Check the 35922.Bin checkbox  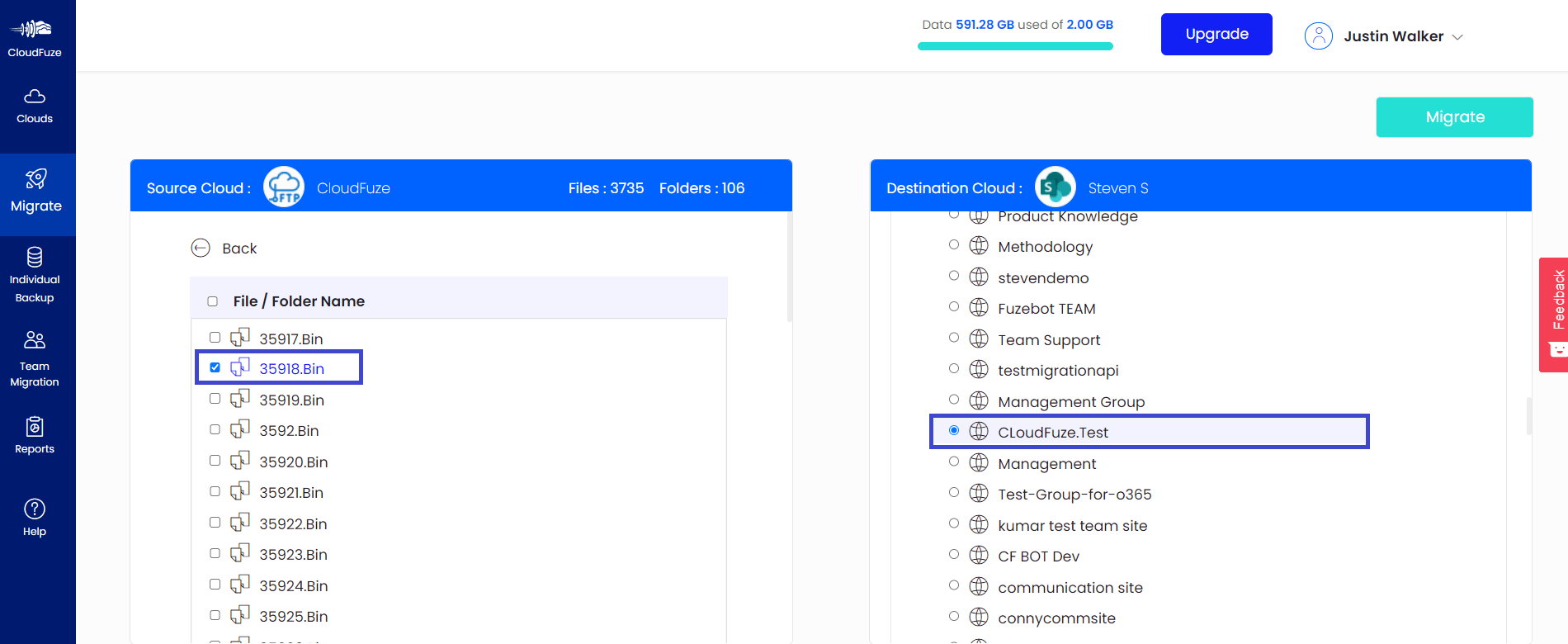[215, 523]
